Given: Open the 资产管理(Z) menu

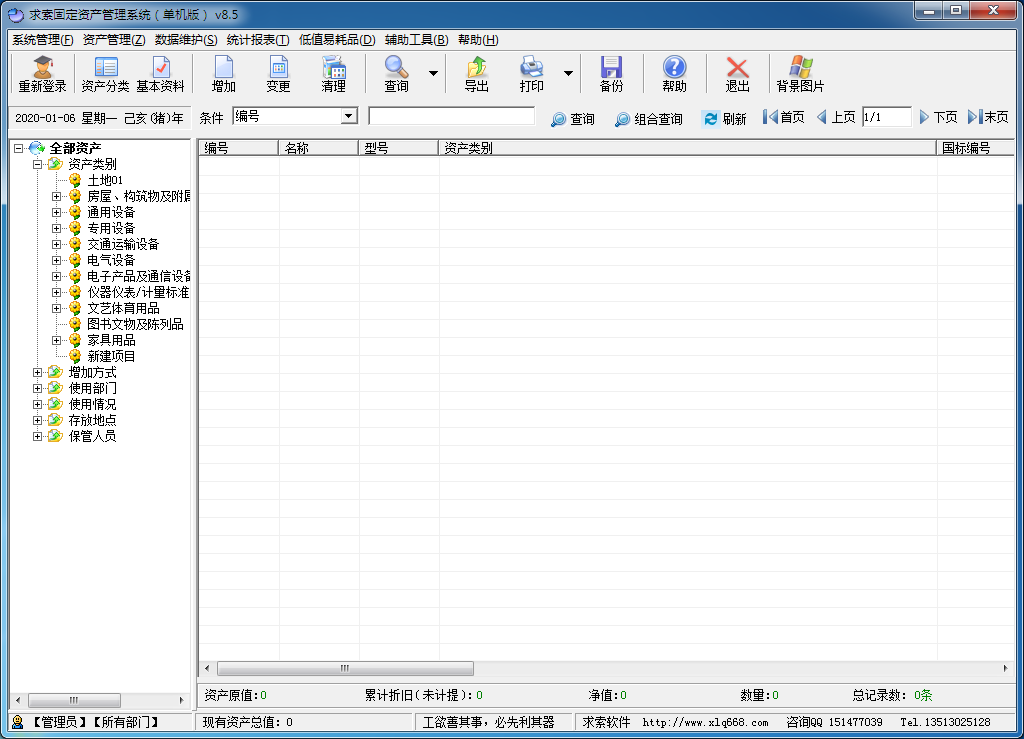Looking at the screenshot, I should tap(114, 40).
